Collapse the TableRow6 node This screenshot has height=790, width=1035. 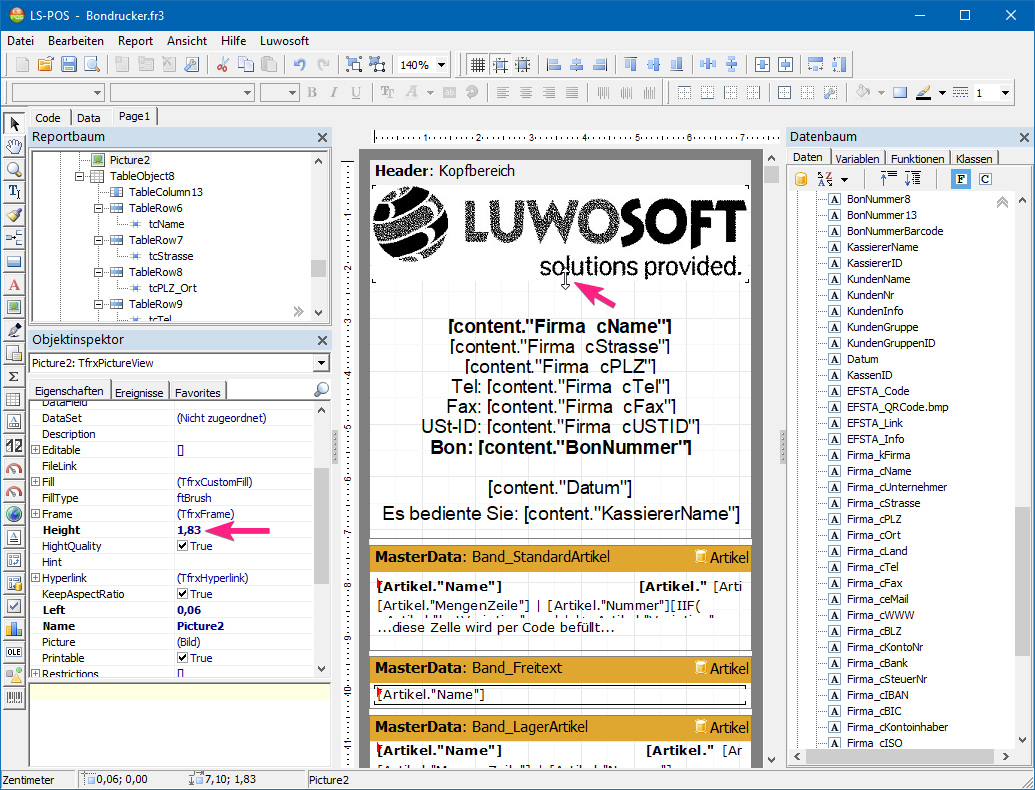(99, 208)
